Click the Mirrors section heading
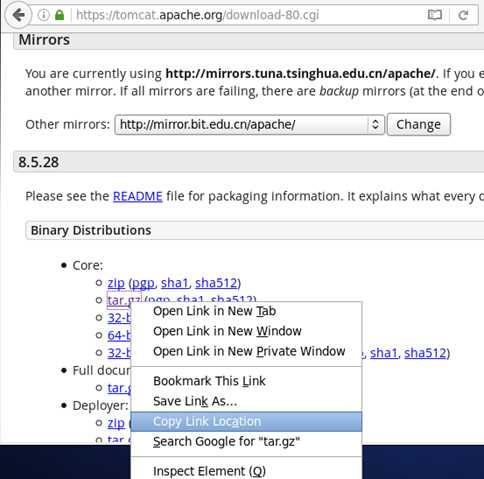484x479 pixels. pos(44,40)
